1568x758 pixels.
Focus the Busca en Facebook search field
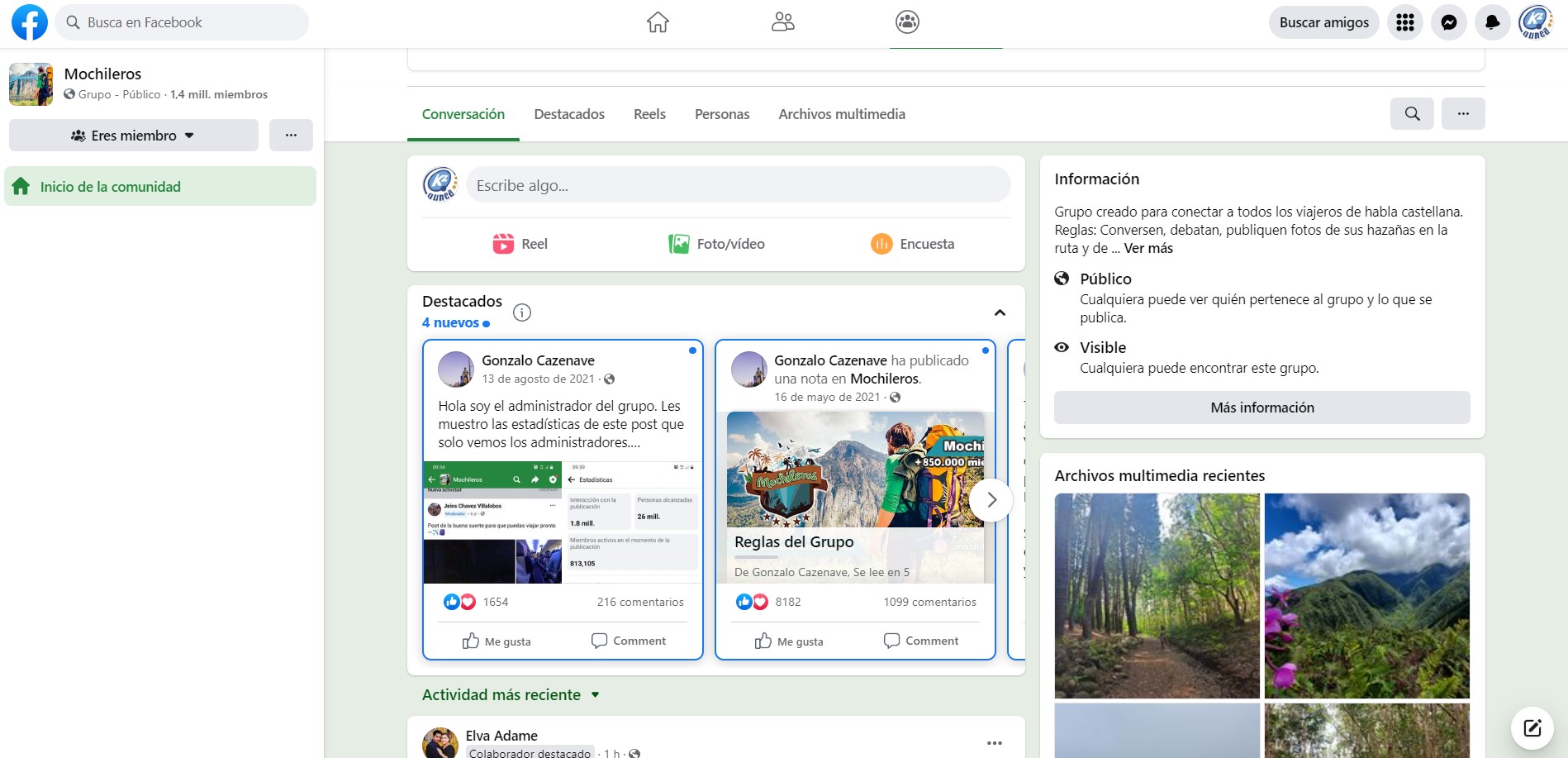182,22
